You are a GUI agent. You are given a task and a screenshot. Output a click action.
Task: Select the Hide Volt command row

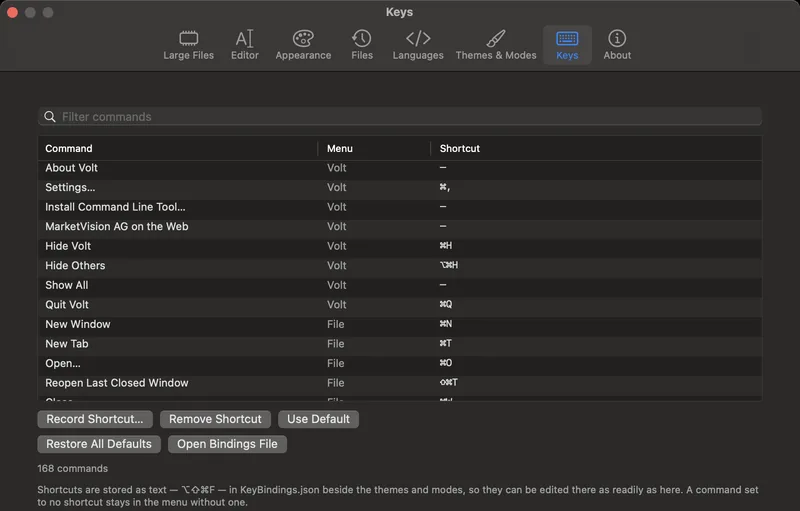click(x=399, y=246)
